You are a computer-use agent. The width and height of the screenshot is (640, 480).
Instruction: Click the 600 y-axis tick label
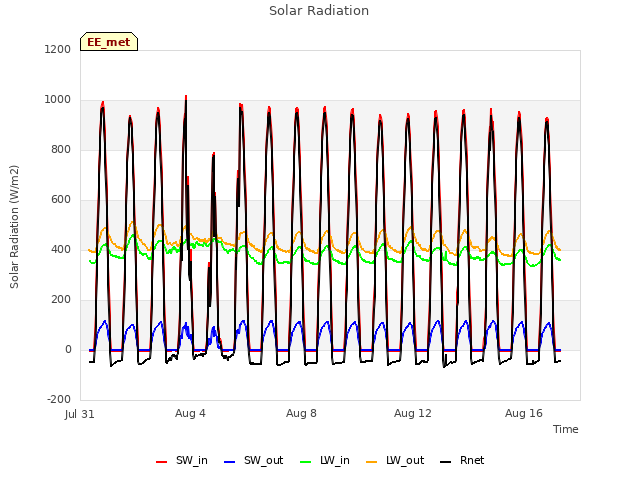pyautogui.click(x=61, y=200)
